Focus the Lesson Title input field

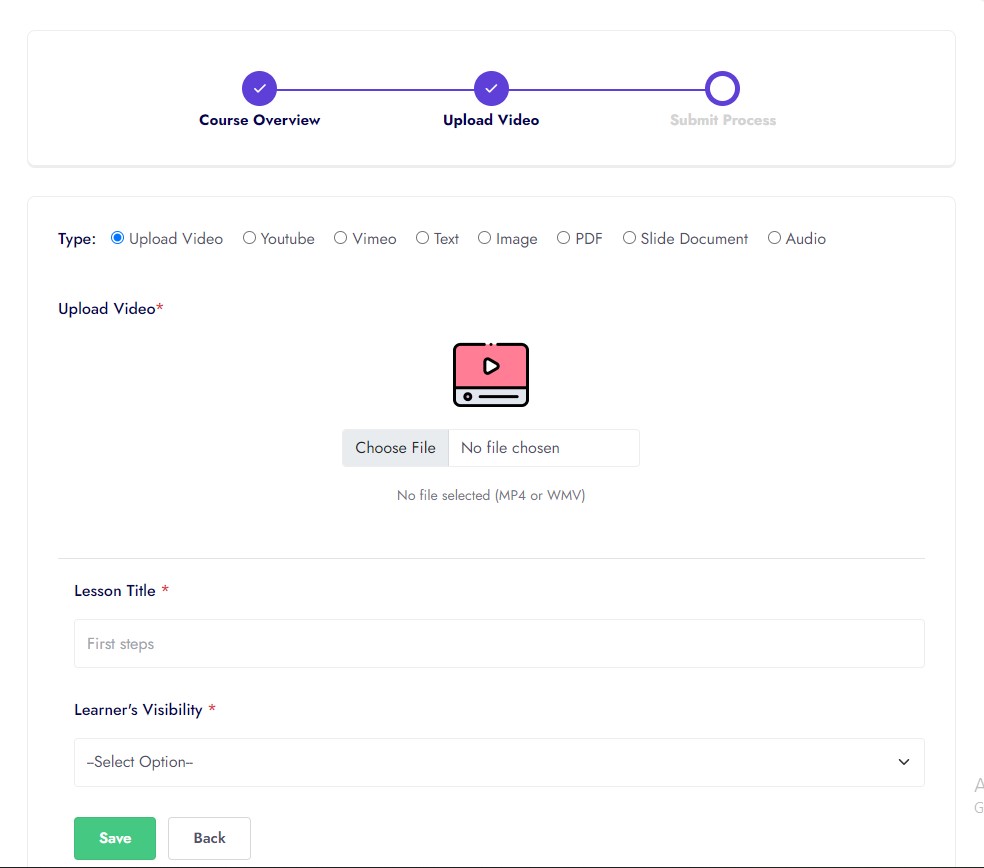point(499,644)
